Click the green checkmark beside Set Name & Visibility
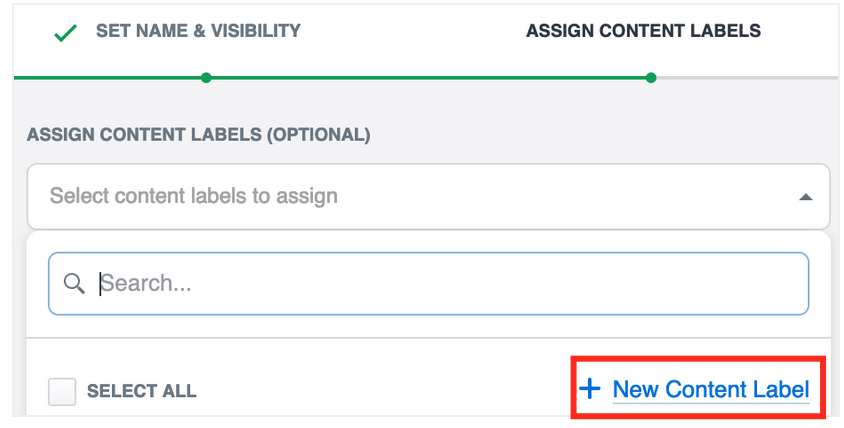This screenshot has width=844, height=428. [x=65, y=33]
